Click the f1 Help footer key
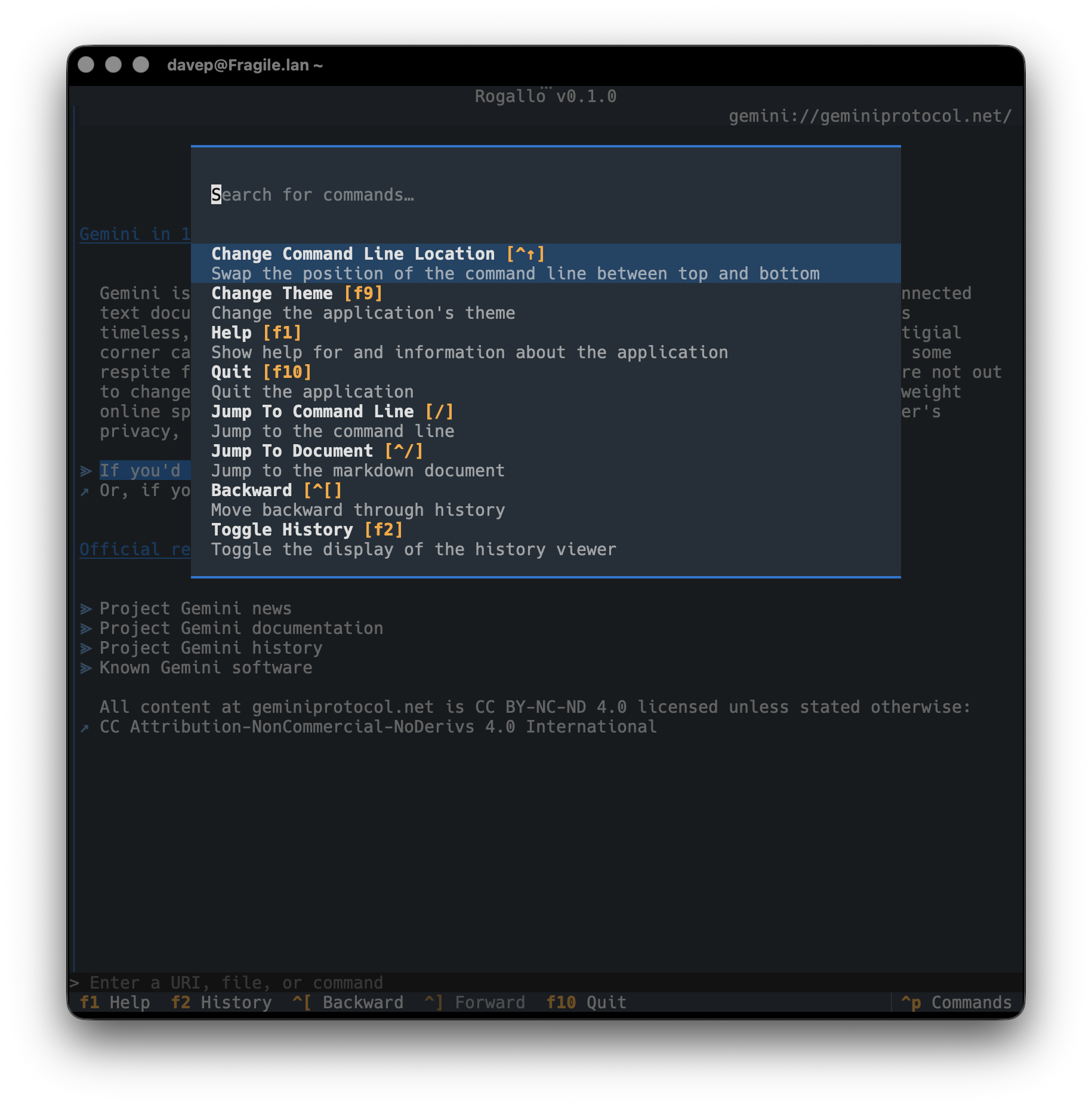The height and width of the screenshot is (1108, 1092). point(115,1002)
